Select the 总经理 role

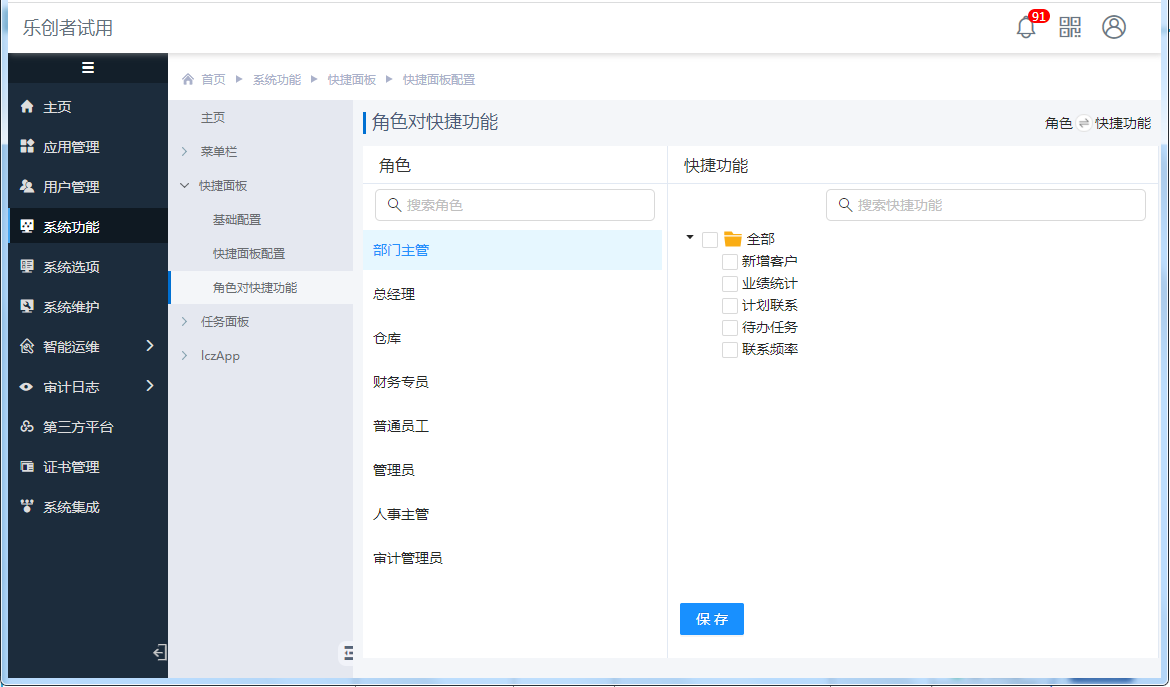click(x=394, y=294)
